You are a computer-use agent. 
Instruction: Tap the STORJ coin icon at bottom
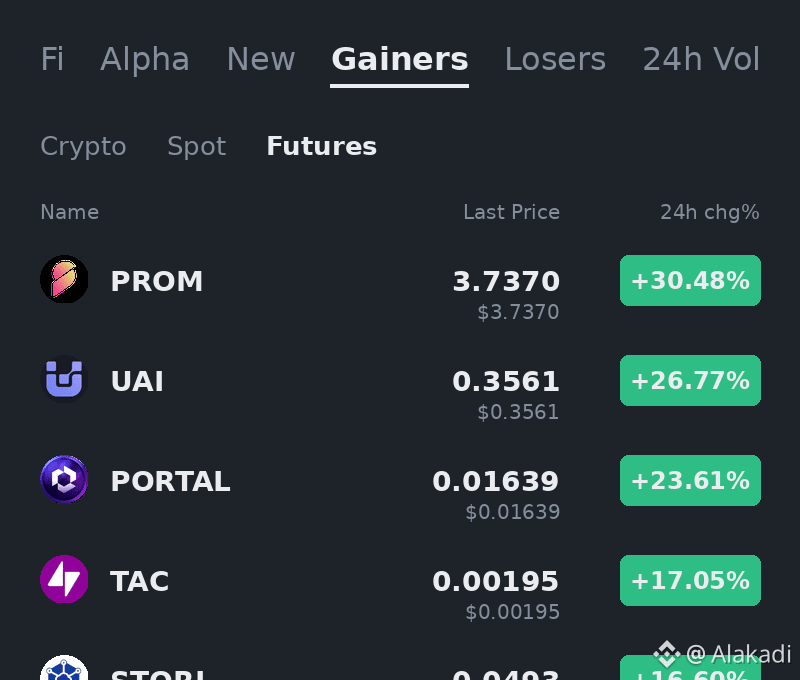coord(64,668)
